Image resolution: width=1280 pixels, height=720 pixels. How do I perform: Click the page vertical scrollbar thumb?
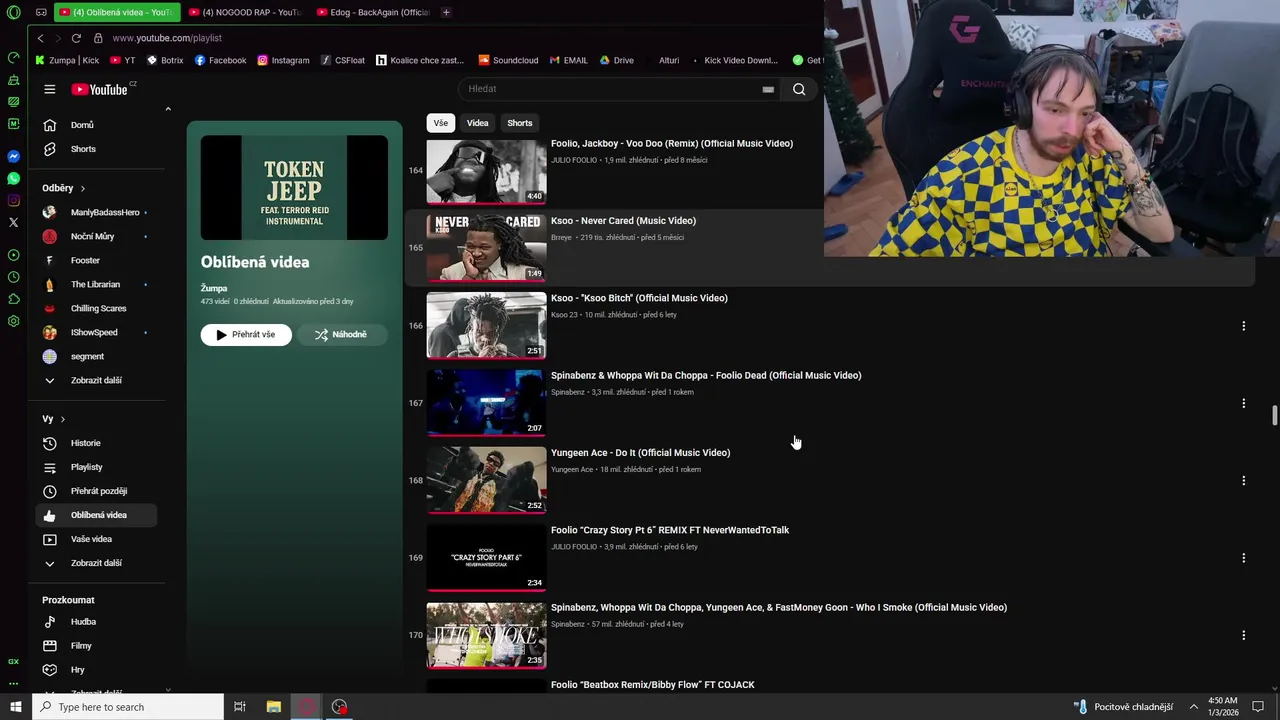[x=1274, y=416]
